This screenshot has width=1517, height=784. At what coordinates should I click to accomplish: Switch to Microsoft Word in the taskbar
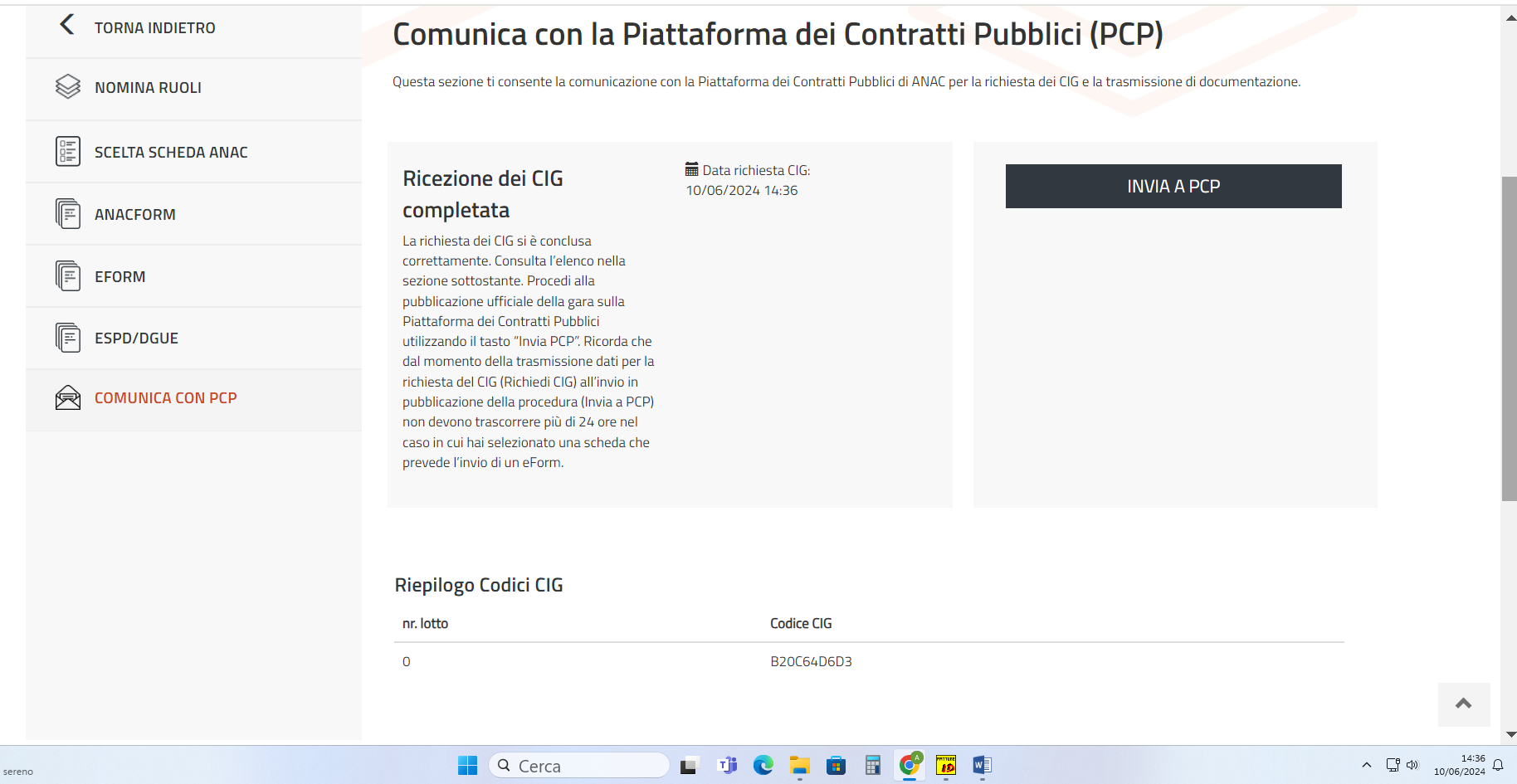[x=982, y=766]
